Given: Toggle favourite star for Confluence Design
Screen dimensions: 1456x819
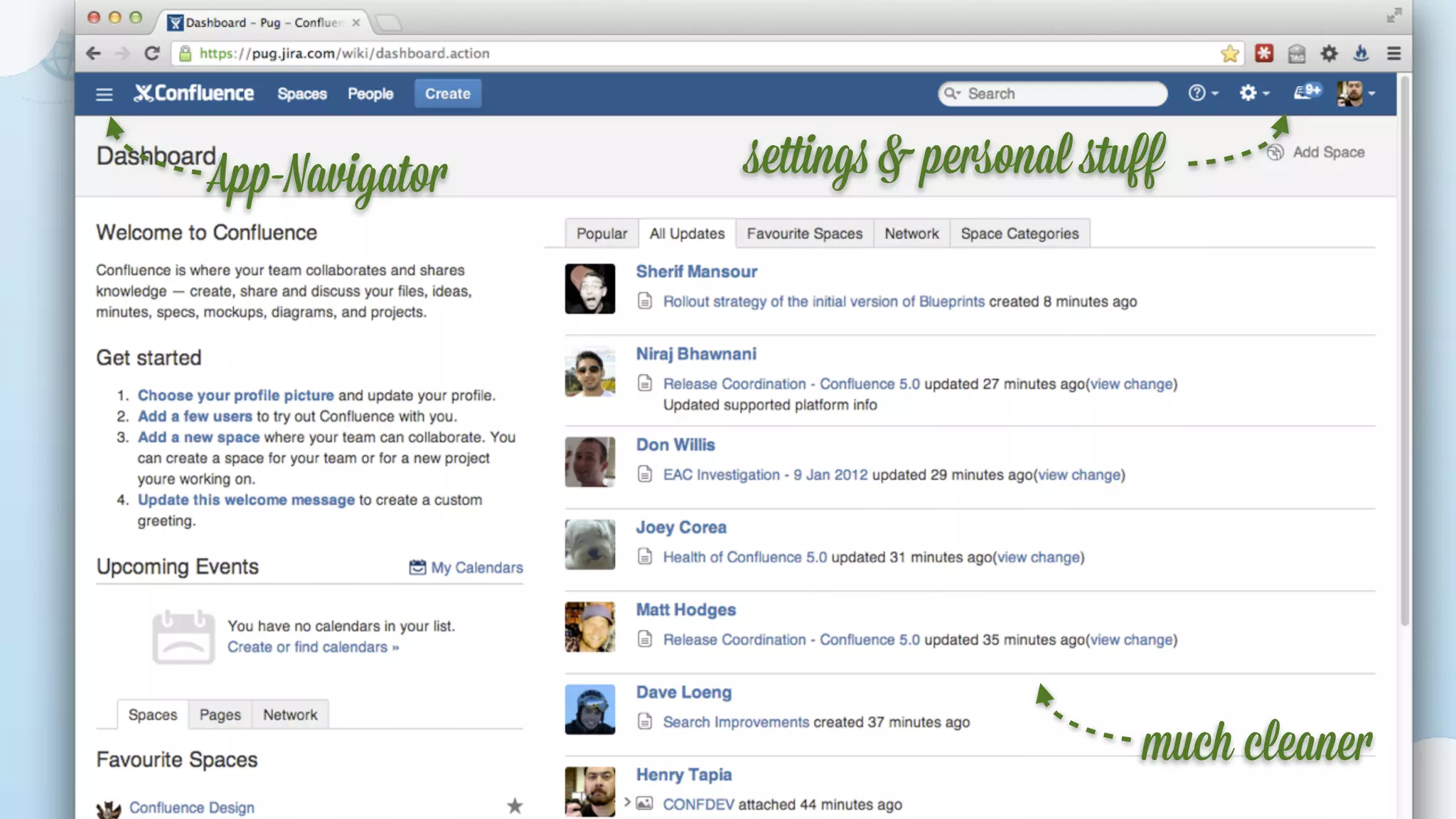Looking at the screenshot, I should [515, 805].
